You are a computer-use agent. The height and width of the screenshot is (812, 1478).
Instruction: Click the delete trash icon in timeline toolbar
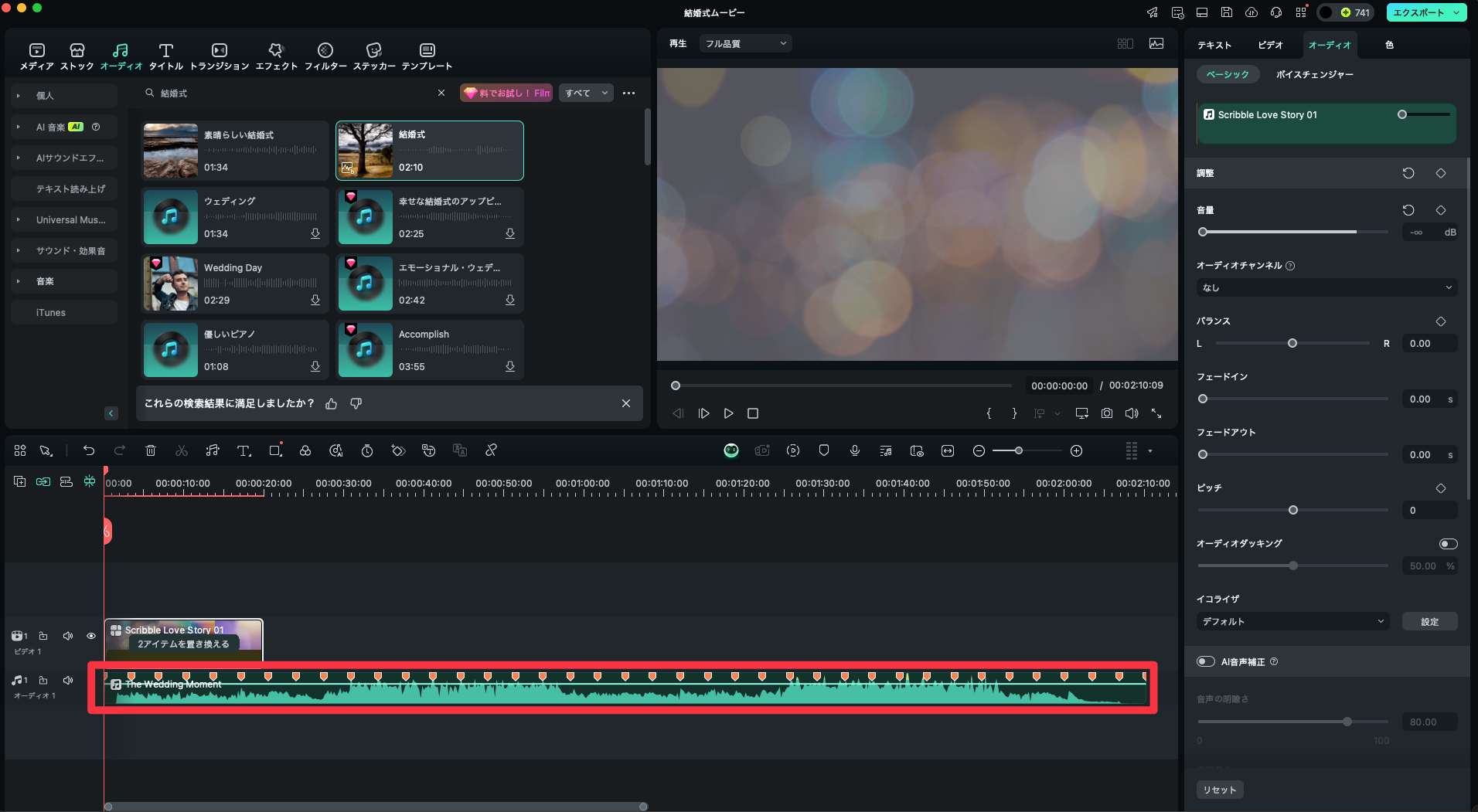[151, 450]
